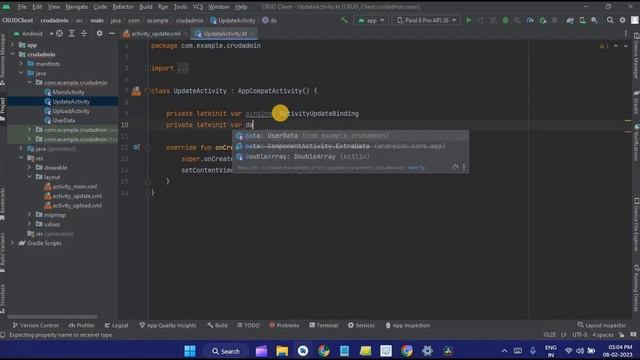Screen dimensions: 640x360
Task: Switch to activity_update.xml editor tab
Action: 152,33
